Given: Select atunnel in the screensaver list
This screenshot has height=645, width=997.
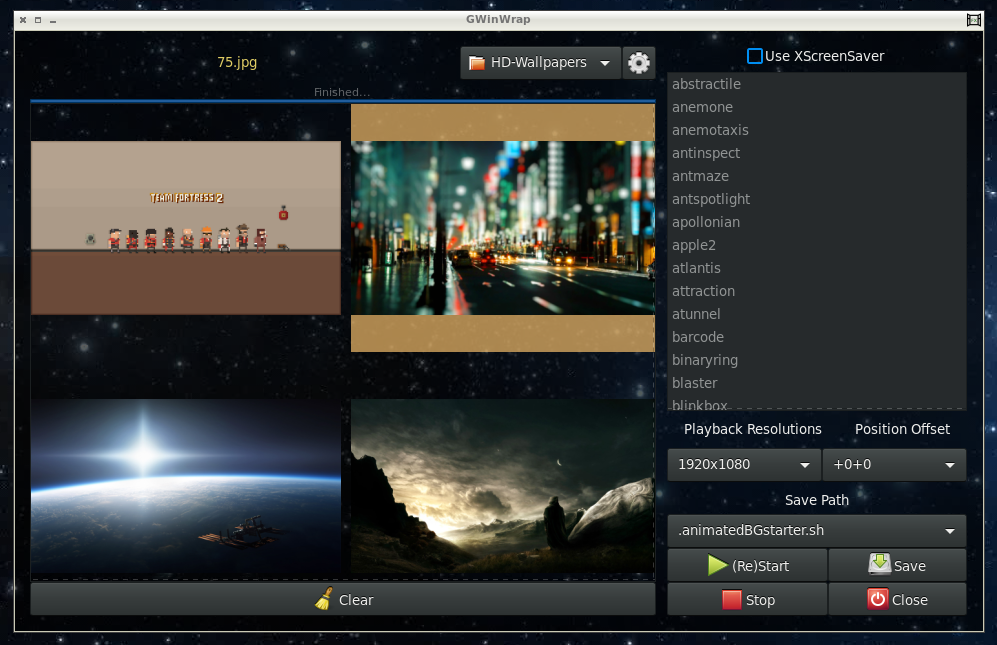Looking at the screenshot, I should point(816,314).
